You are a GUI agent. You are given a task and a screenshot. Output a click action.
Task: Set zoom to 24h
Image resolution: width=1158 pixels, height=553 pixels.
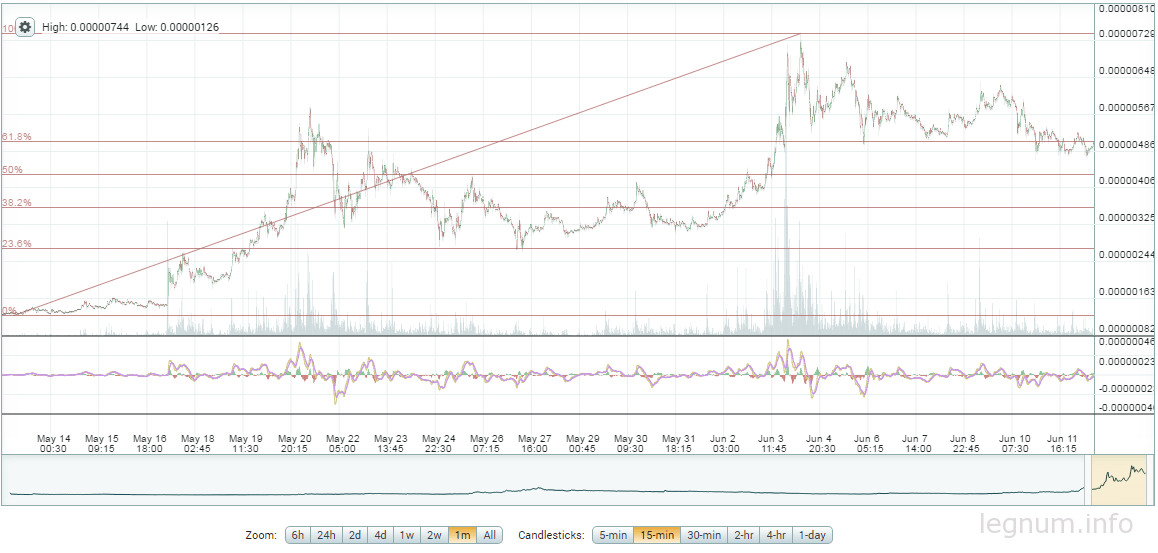326,535
